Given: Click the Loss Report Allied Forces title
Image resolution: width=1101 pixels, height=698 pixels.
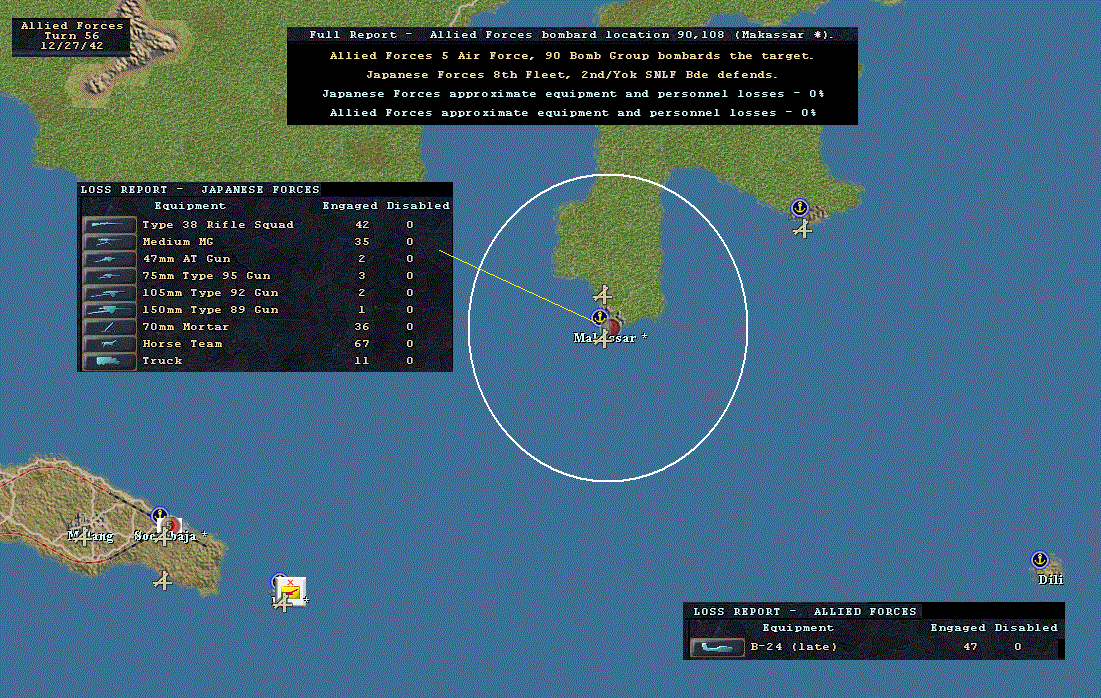Looking at the screenshot, I should coord(805,612).
